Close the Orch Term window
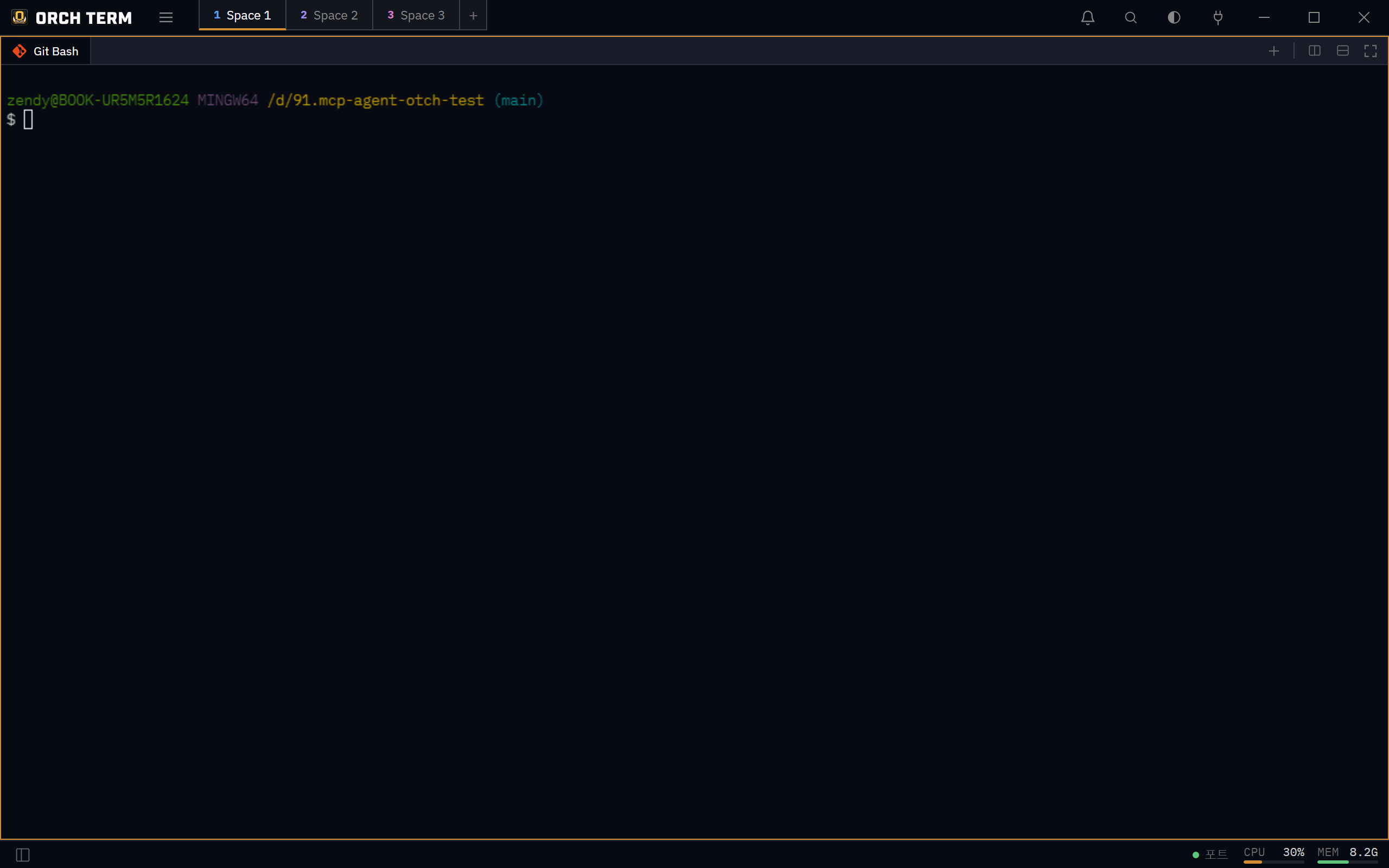Screen dimensions: 1389x868 [x=1363, y=17]
